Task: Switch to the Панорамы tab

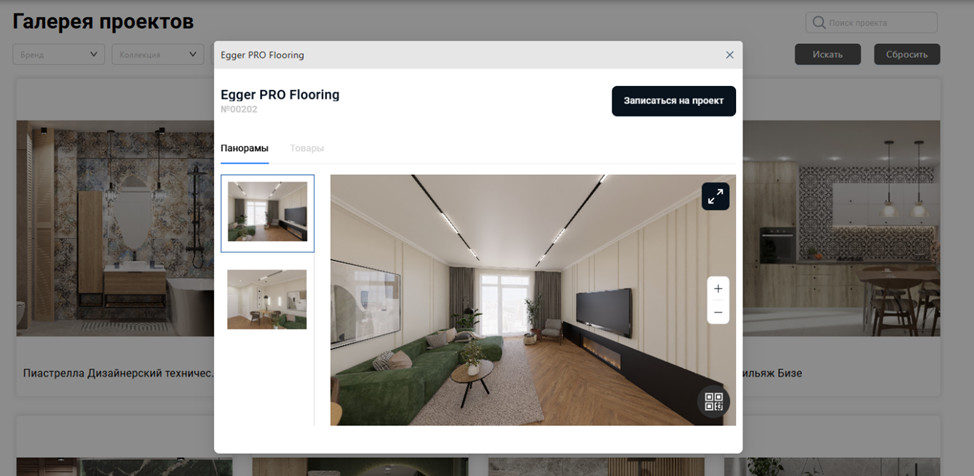Action: (245, 149)
